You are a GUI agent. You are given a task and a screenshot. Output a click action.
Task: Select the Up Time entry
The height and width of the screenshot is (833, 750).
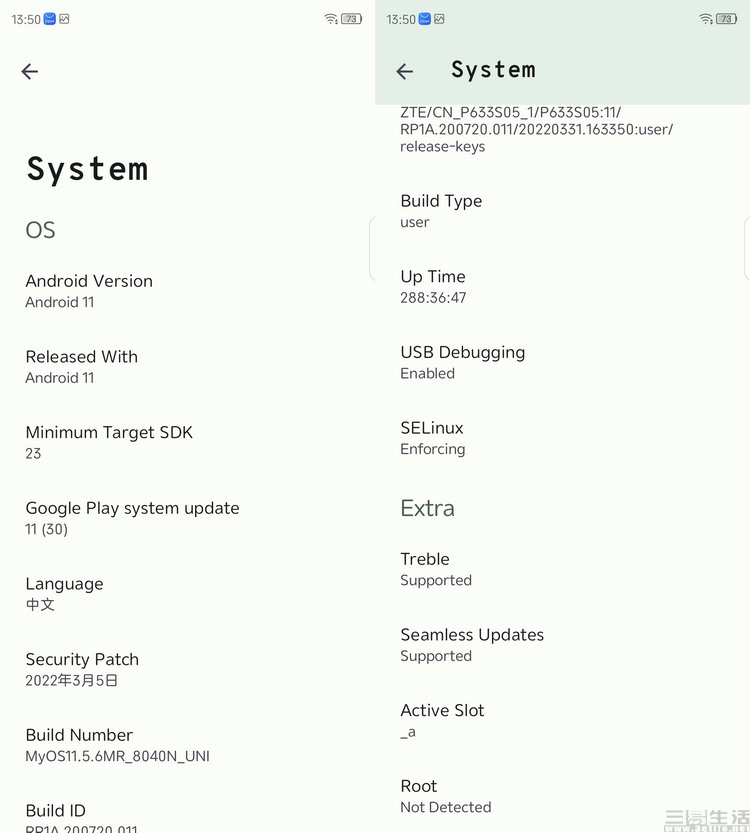(x=433, y=287)
